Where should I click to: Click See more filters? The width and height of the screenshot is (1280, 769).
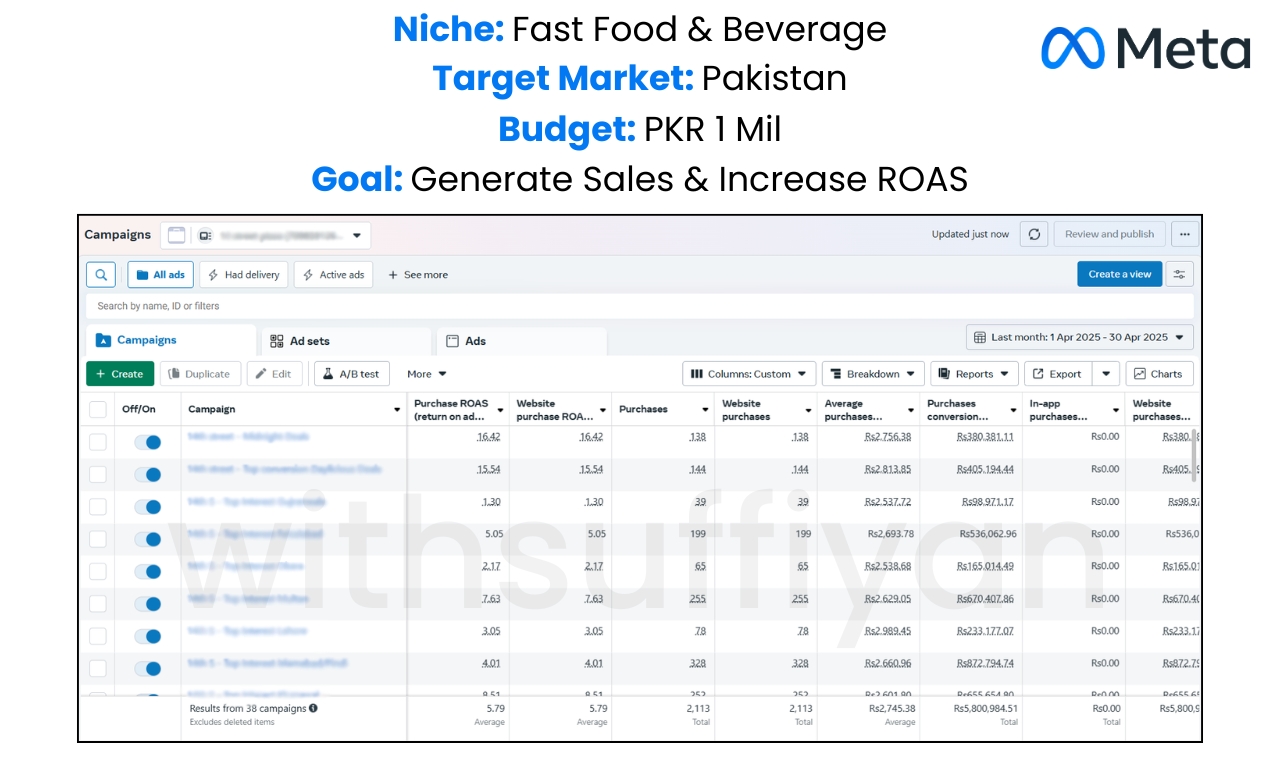pyautogui.click(x=418, y=275)
